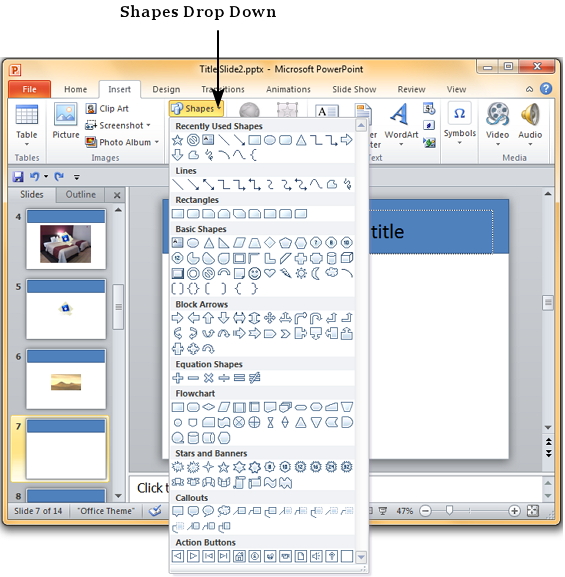Select slide 4 thumbnail
Screen dimensions: 565x577
point(66,239)
